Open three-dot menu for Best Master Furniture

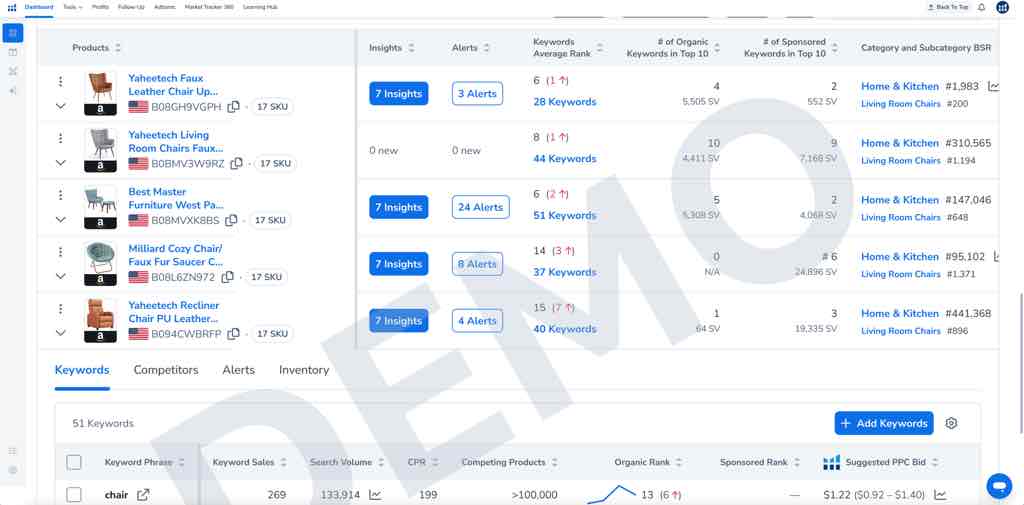tap(61, 195)
